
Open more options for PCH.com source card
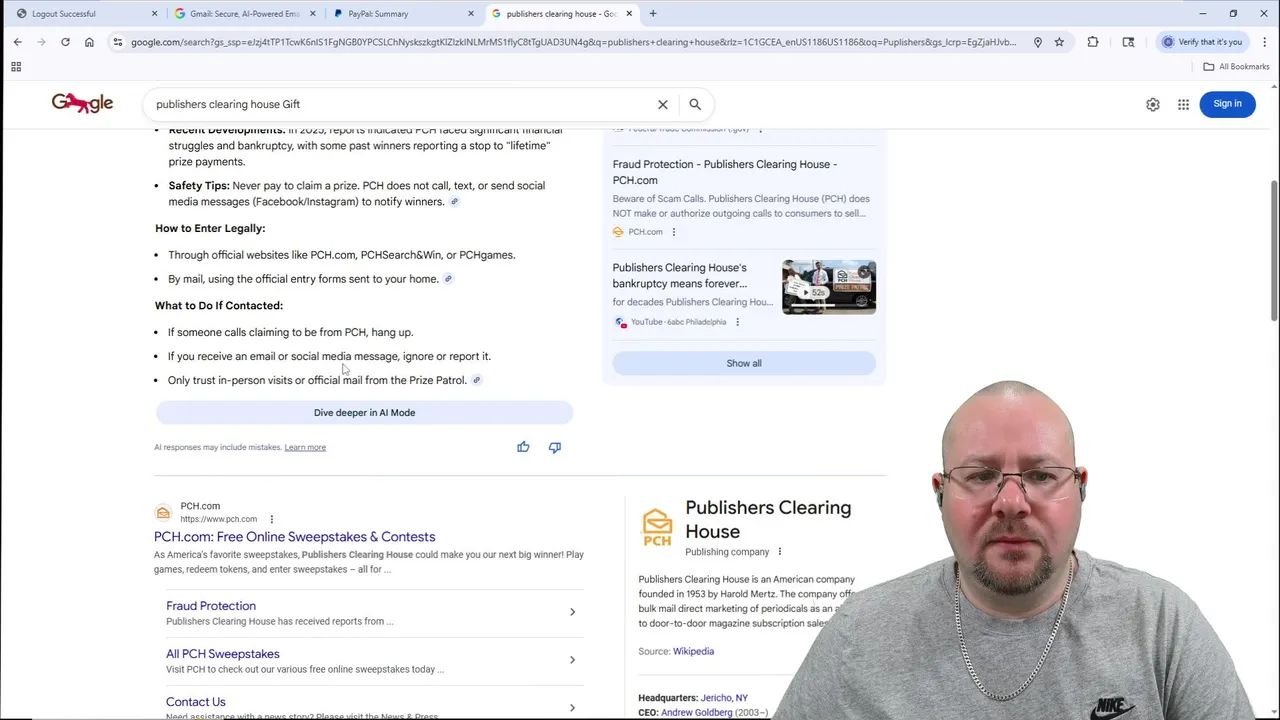click(x=673, y=232)
